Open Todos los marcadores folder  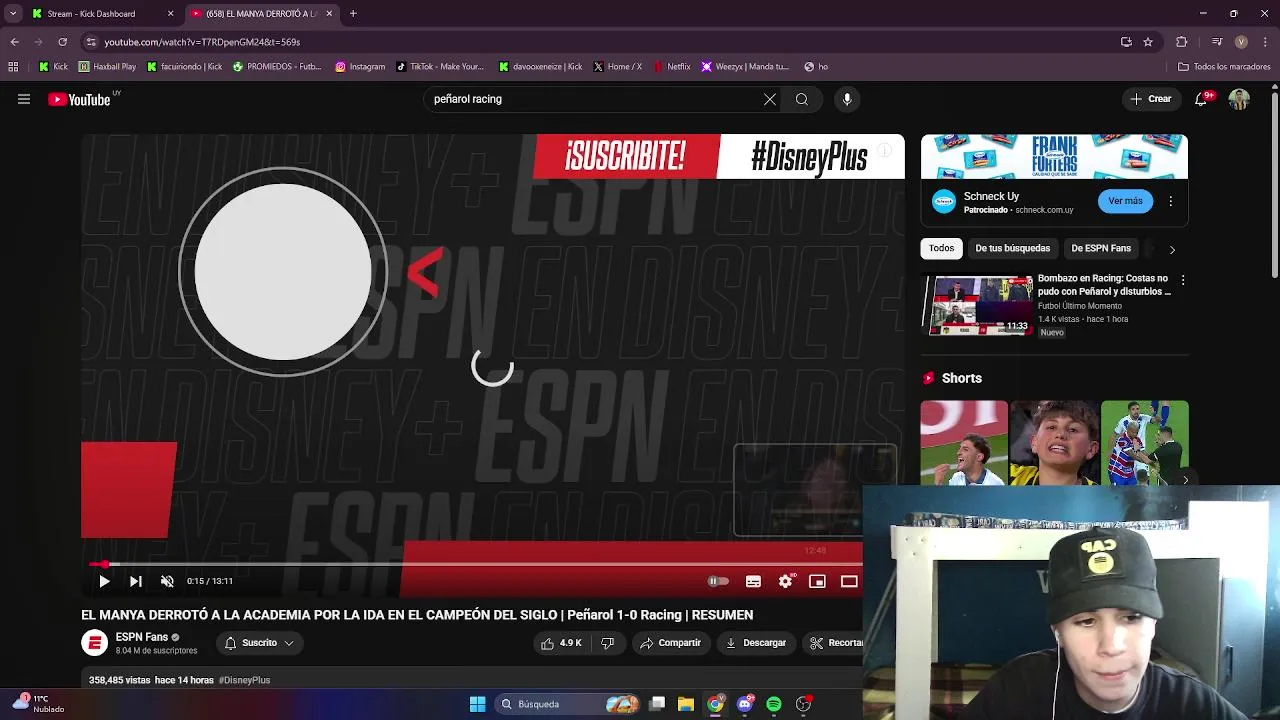point(1224,67)
